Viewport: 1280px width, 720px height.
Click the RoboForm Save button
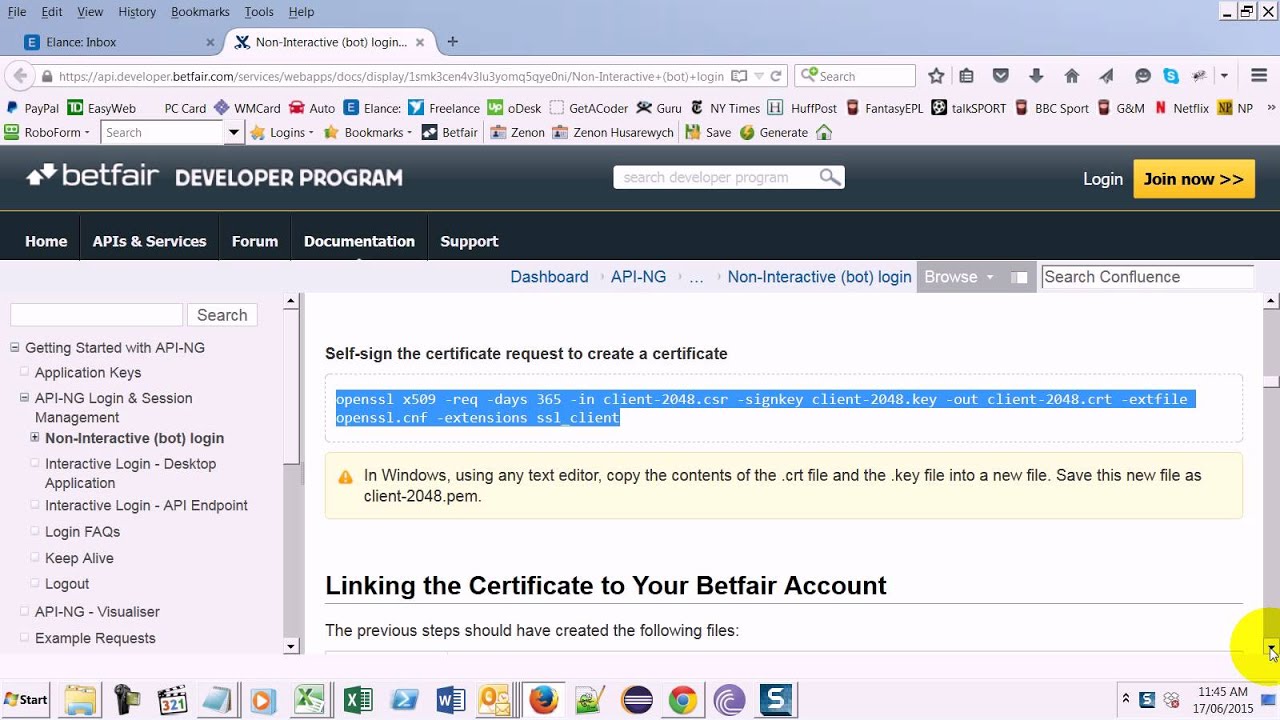pyautogui.click(x=707, y=132)
